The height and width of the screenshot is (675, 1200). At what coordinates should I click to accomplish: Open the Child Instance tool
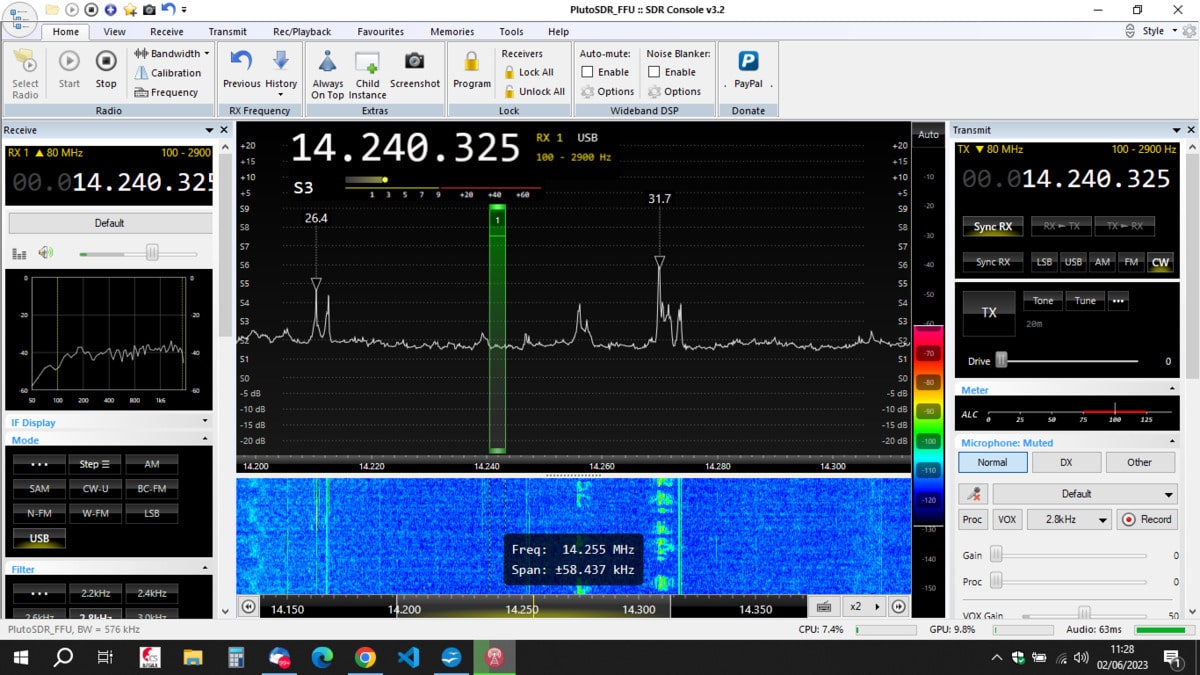[367, 70]
